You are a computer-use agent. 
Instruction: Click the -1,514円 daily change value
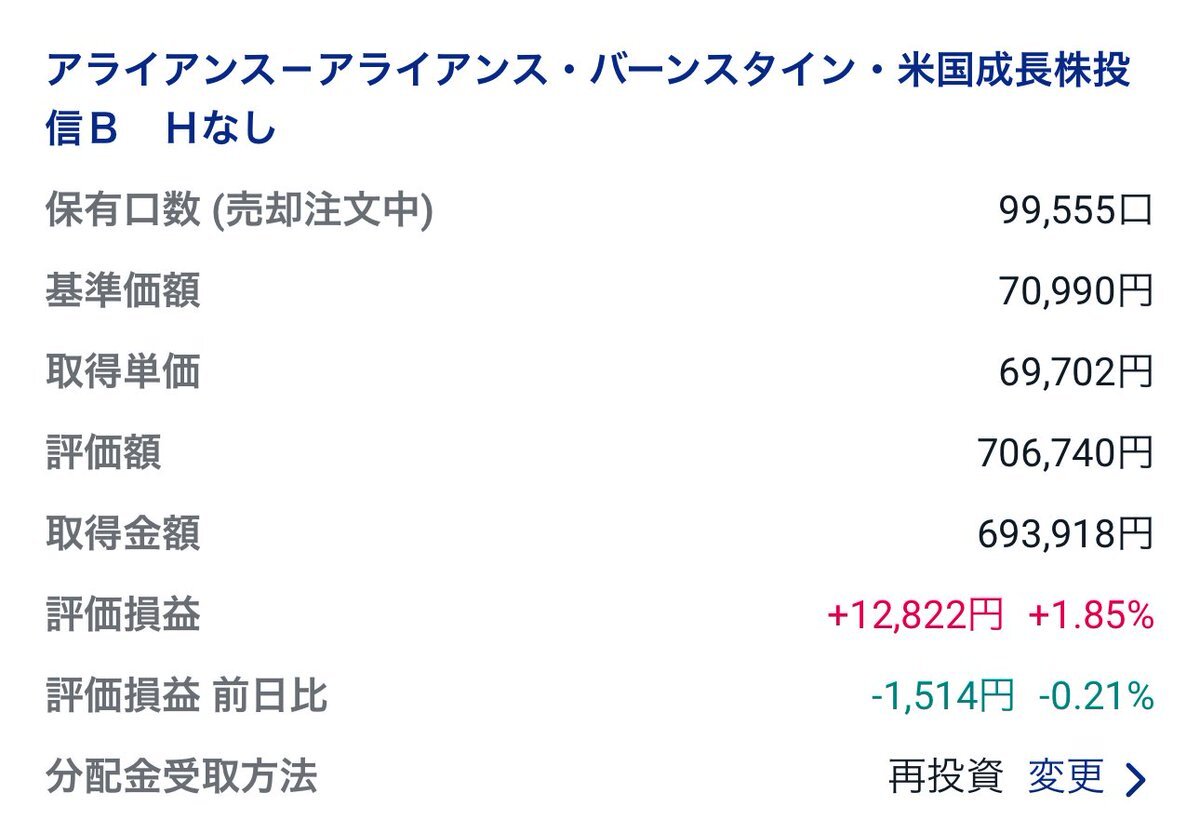tap(942, 696)
